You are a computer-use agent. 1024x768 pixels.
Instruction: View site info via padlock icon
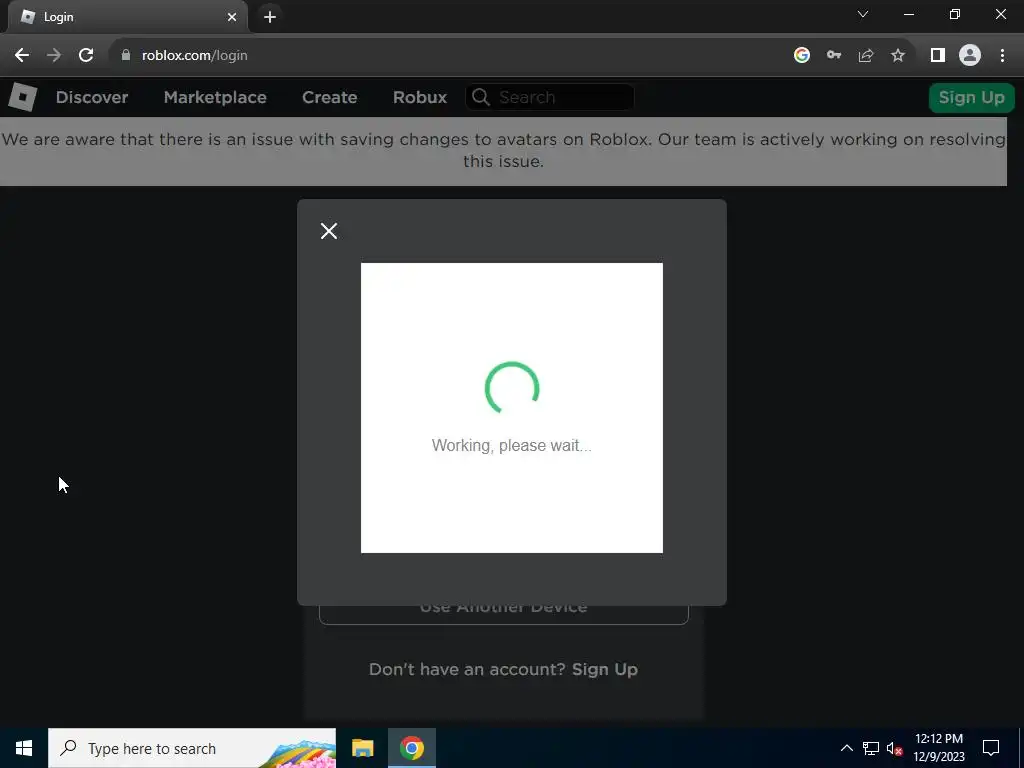(x=126, y=56)
